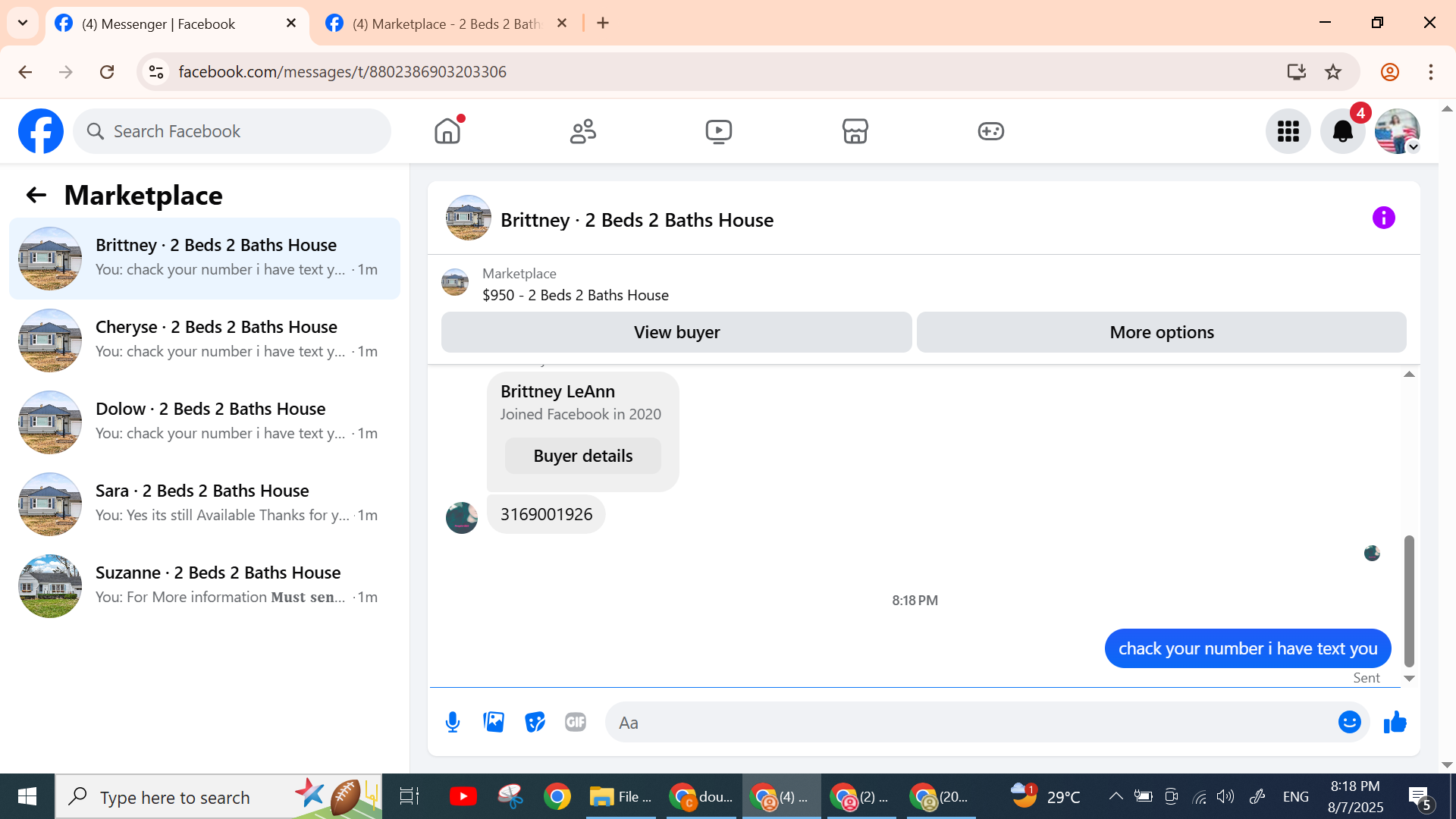
Task: Open More options for this listing
Action: [x=1162, y=332]
